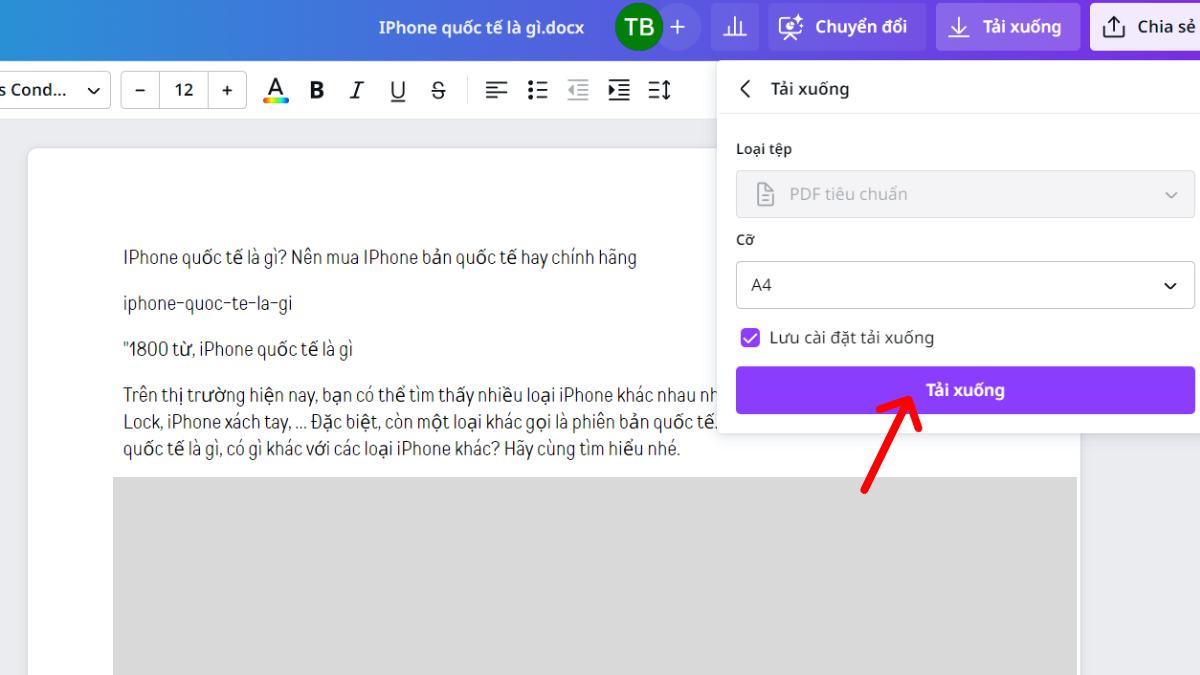Click the font size input showing 12

(x=183, y=90)
